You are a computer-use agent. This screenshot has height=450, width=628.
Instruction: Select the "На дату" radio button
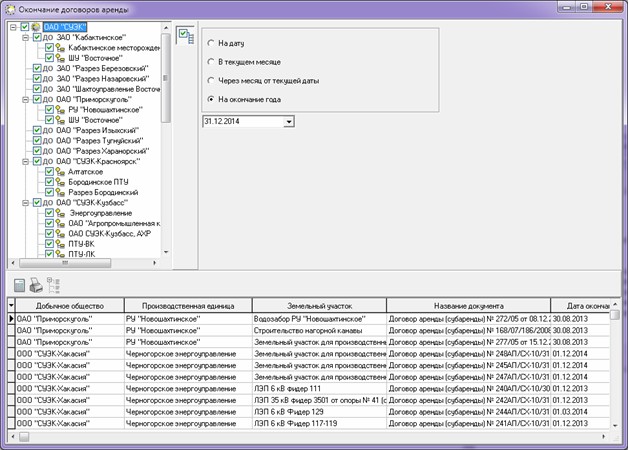209,44
